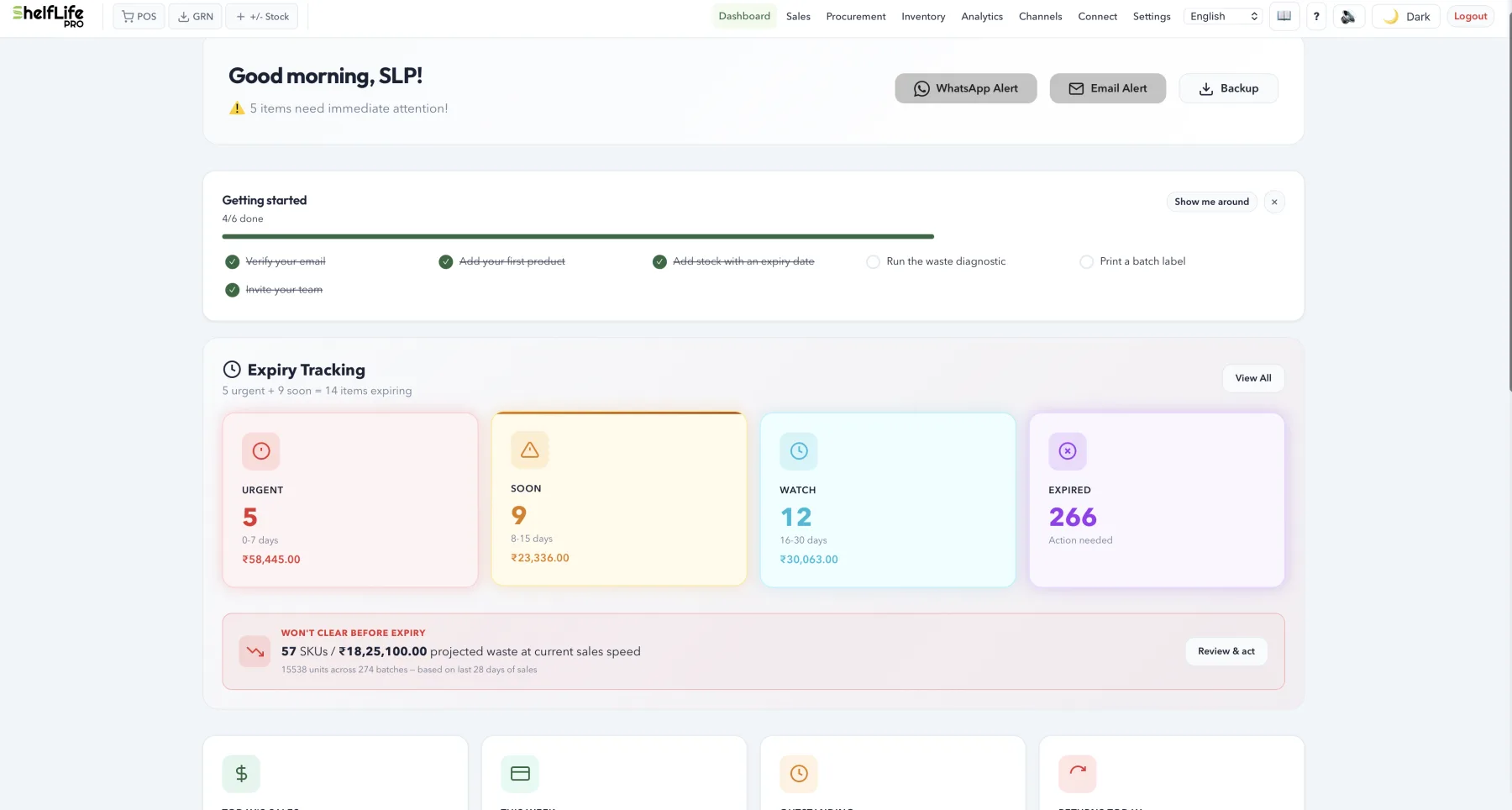Click the Soon count 9
The image size is (1512, 810).
518,515
